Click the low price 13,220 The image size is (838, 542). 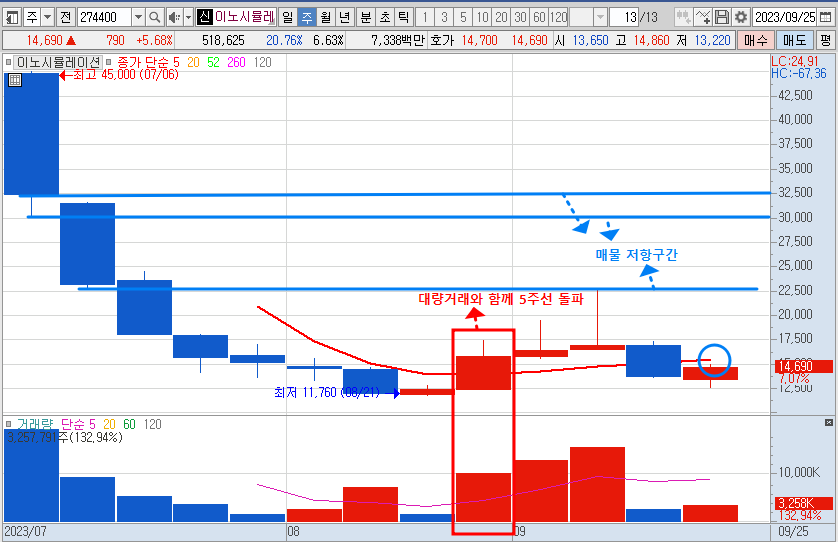pyautogui.click(x=712, y=40)
